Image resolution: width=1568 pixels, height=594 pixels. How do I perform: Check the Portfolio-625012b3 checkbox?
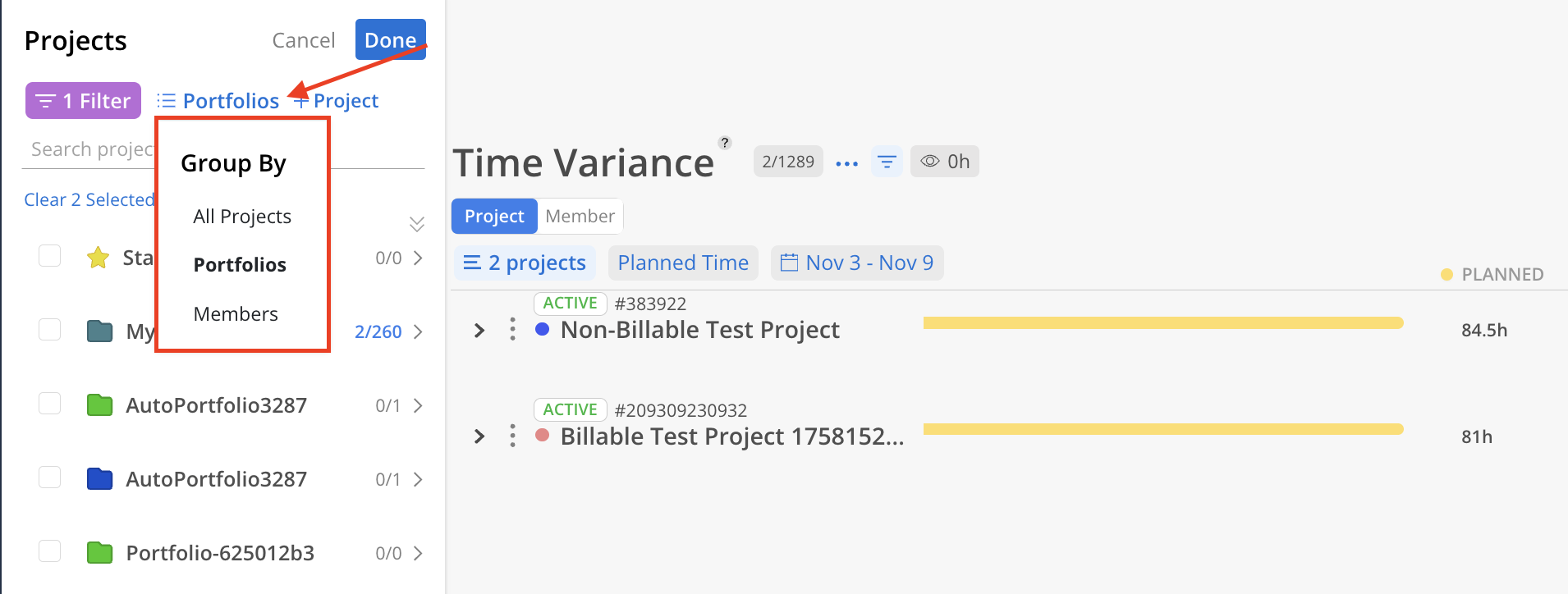[x=50, y=551]
